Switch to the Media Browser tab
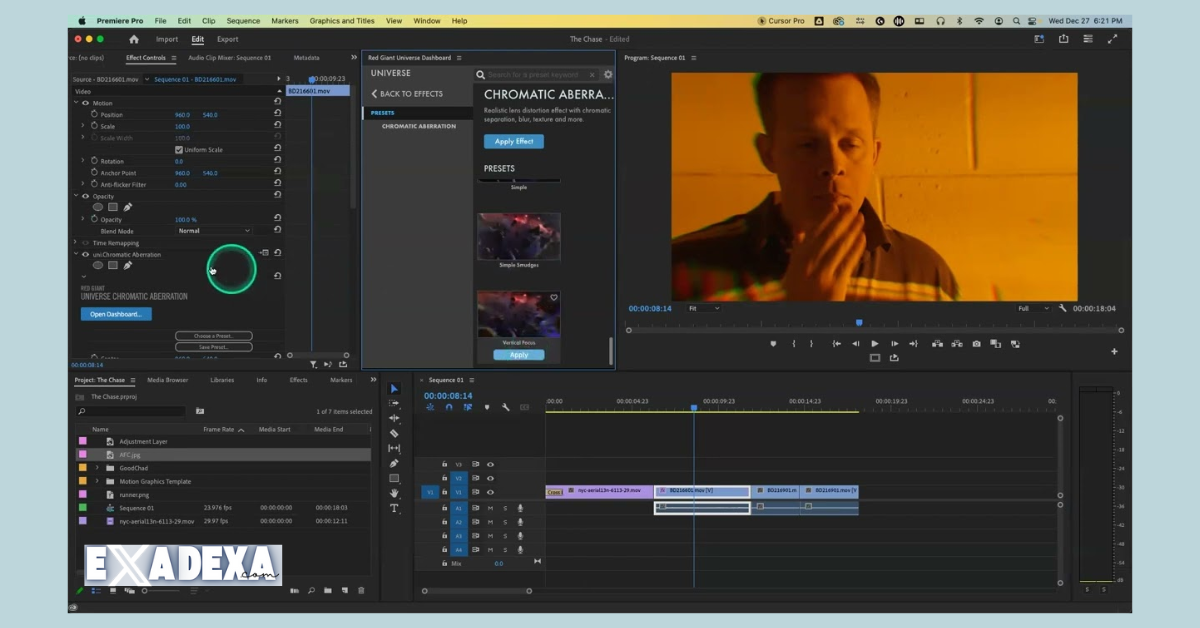Screen dimensions: 1200x628 tap(167, 380)
